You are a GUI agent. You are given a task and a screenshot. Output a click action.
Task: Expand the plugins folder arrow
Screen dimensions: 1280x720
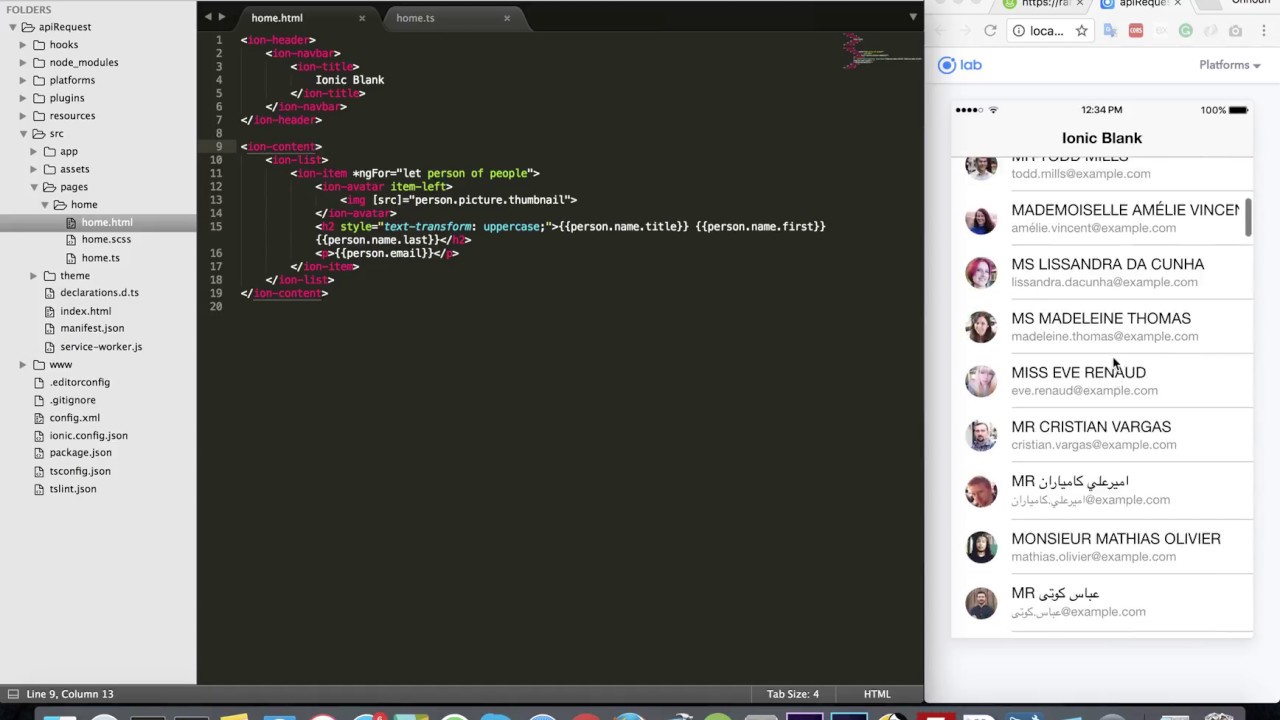point(23,98)
